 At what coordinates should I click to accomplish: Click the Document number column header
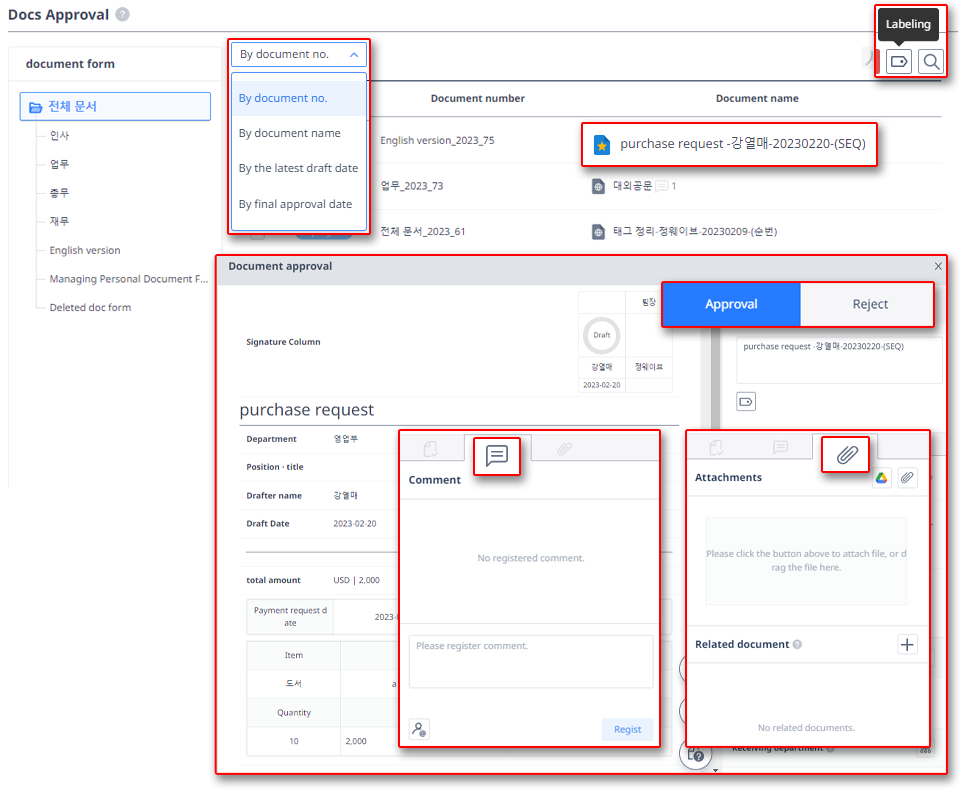pos(478,98)
